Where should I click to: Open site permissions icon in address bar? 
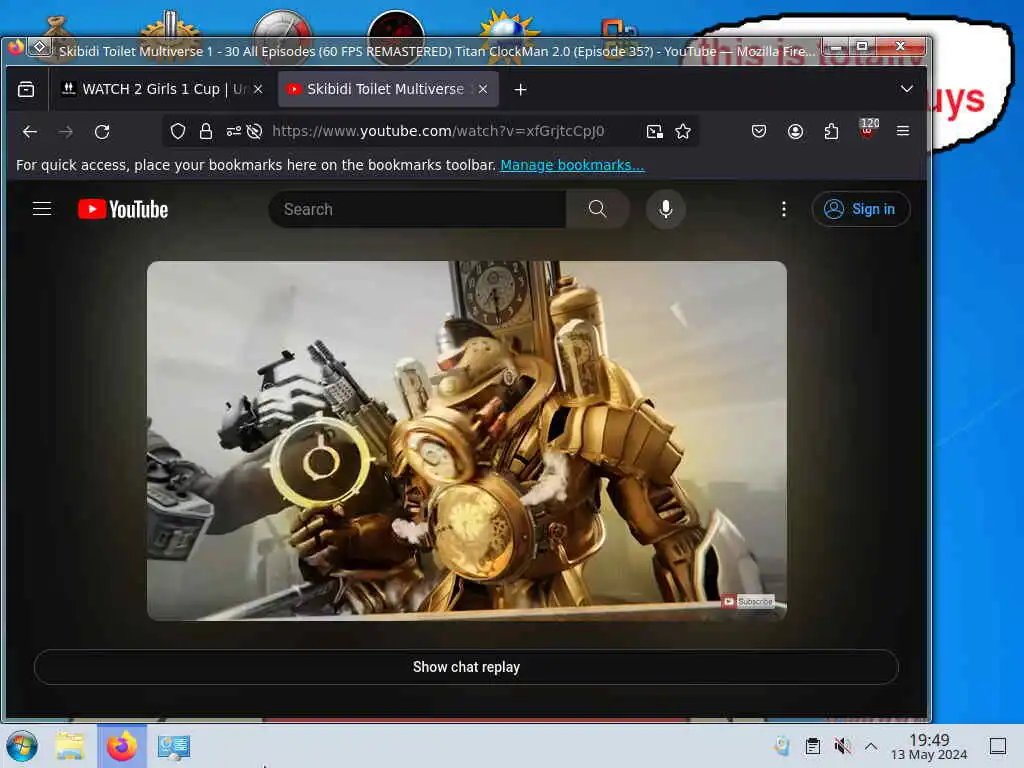(x=234, y=131)
